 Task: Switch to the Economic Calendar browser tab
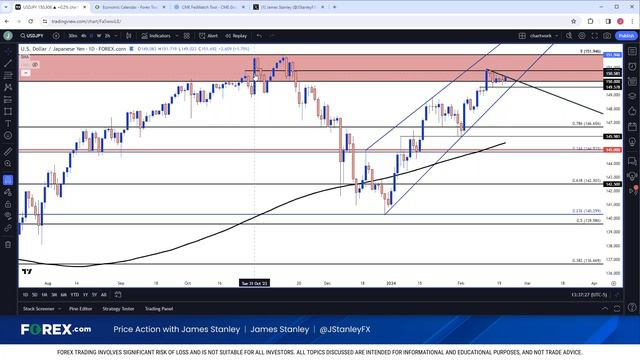129,7
